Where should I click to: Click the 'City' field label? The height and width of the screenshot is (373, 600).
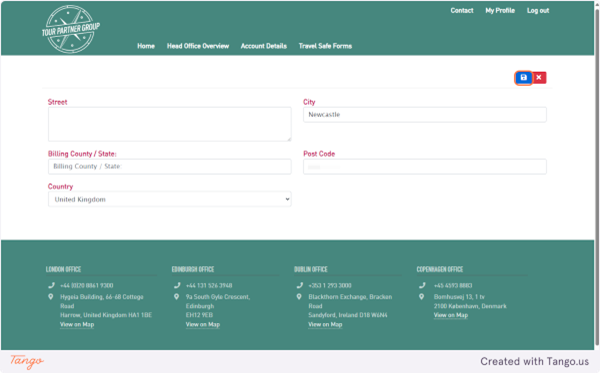(309, 102)
